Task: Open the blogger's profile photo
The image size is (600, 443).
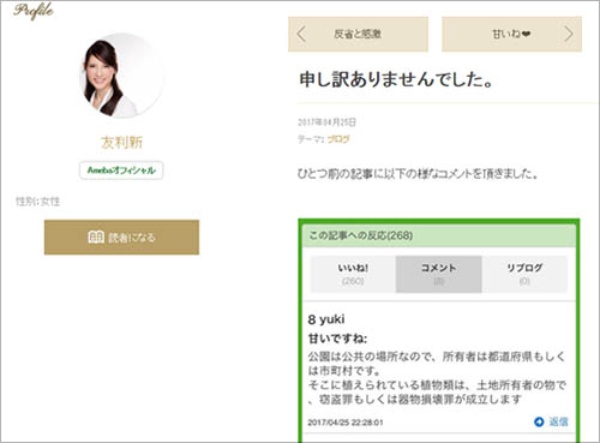Action: coord(122,75)
